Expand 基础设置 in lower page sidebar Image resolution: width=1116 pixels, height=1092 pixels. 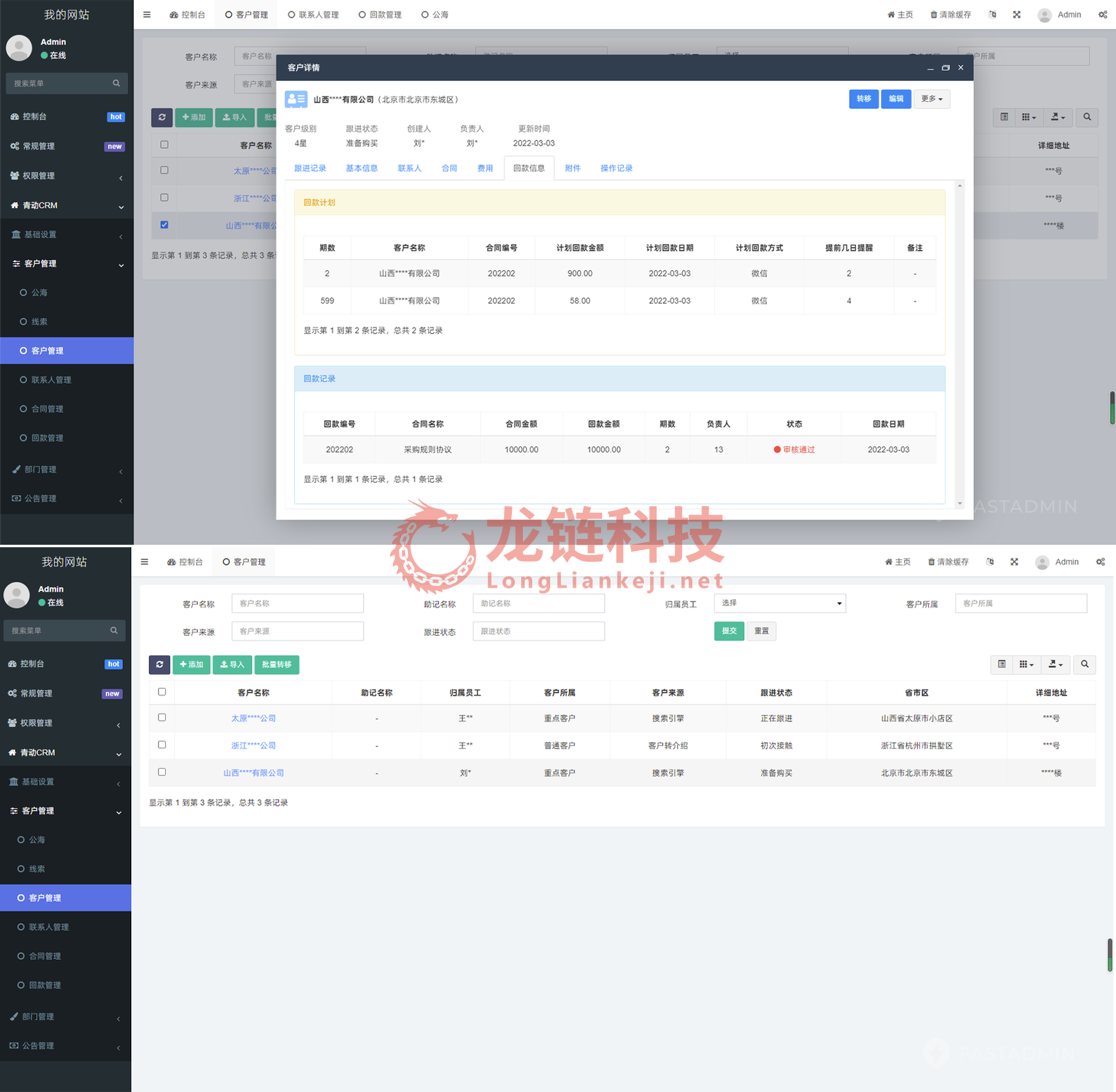point(65,781)
